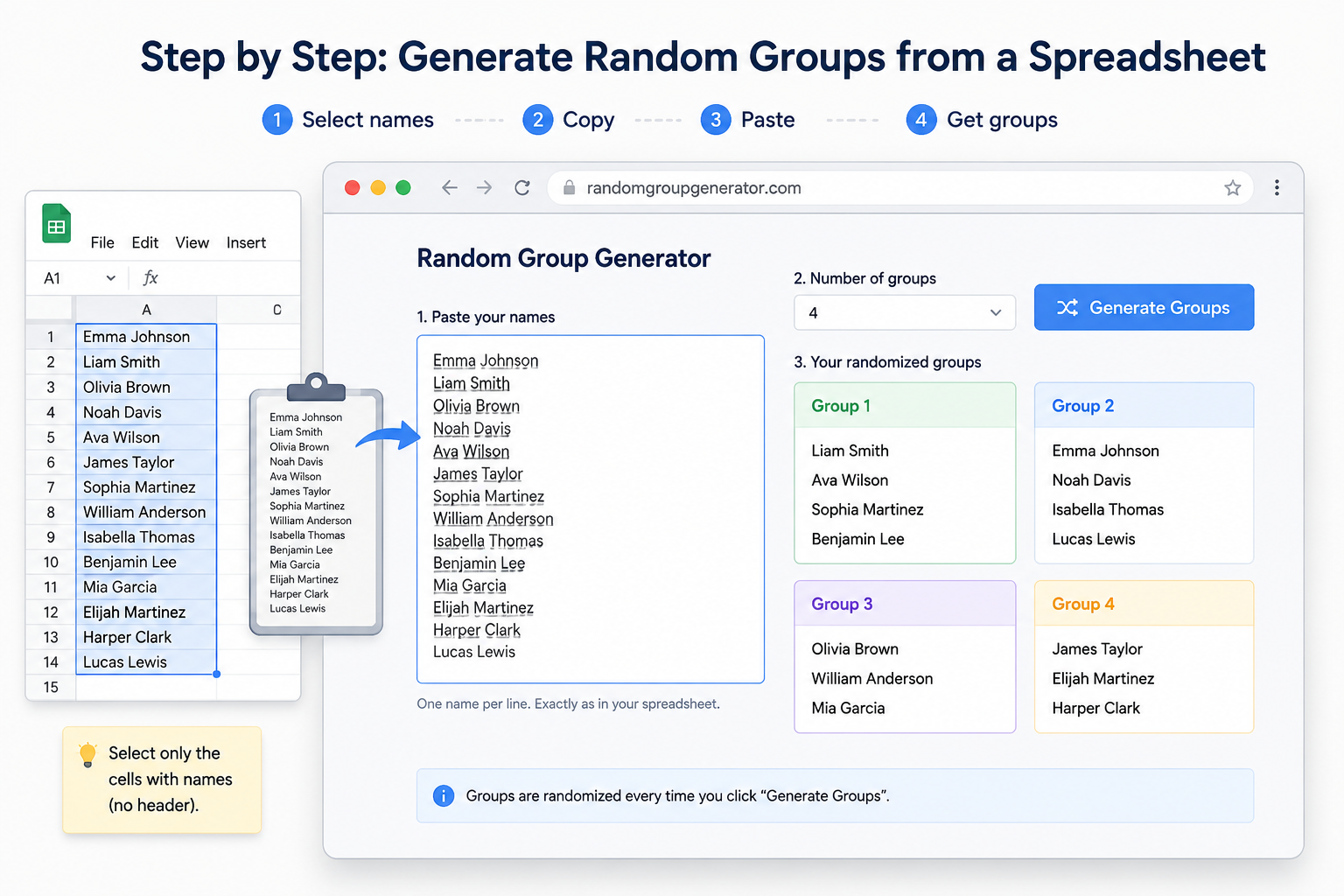This screenshot has width=1344, height=896.
Task: Click cell William Anderson in the spreadsheet
Action: [x=146, y=512]
